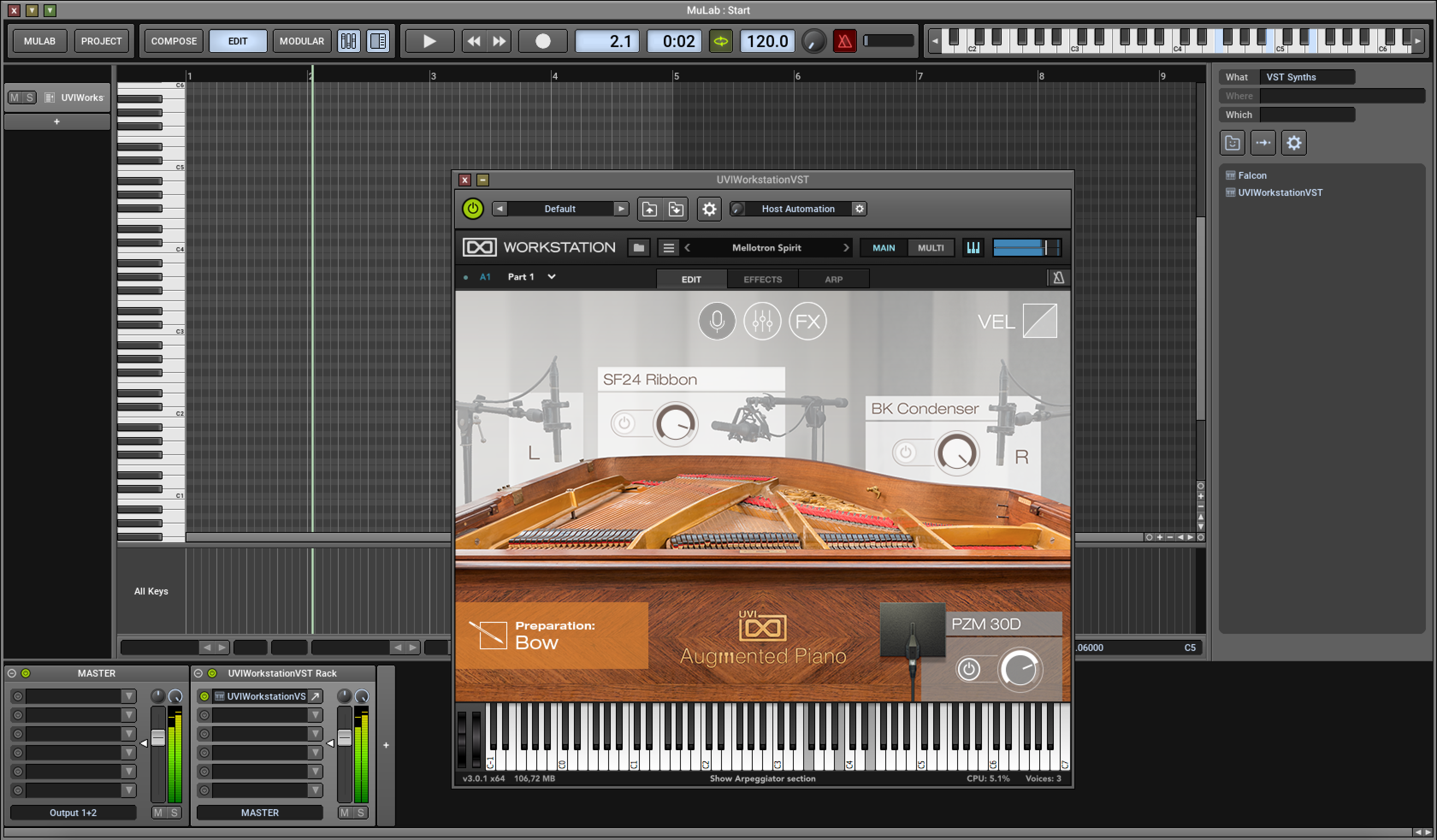The image size is (1437, 840).
Task: Open the UVI Workstation folder browser icon
Action: pos(639,248)
